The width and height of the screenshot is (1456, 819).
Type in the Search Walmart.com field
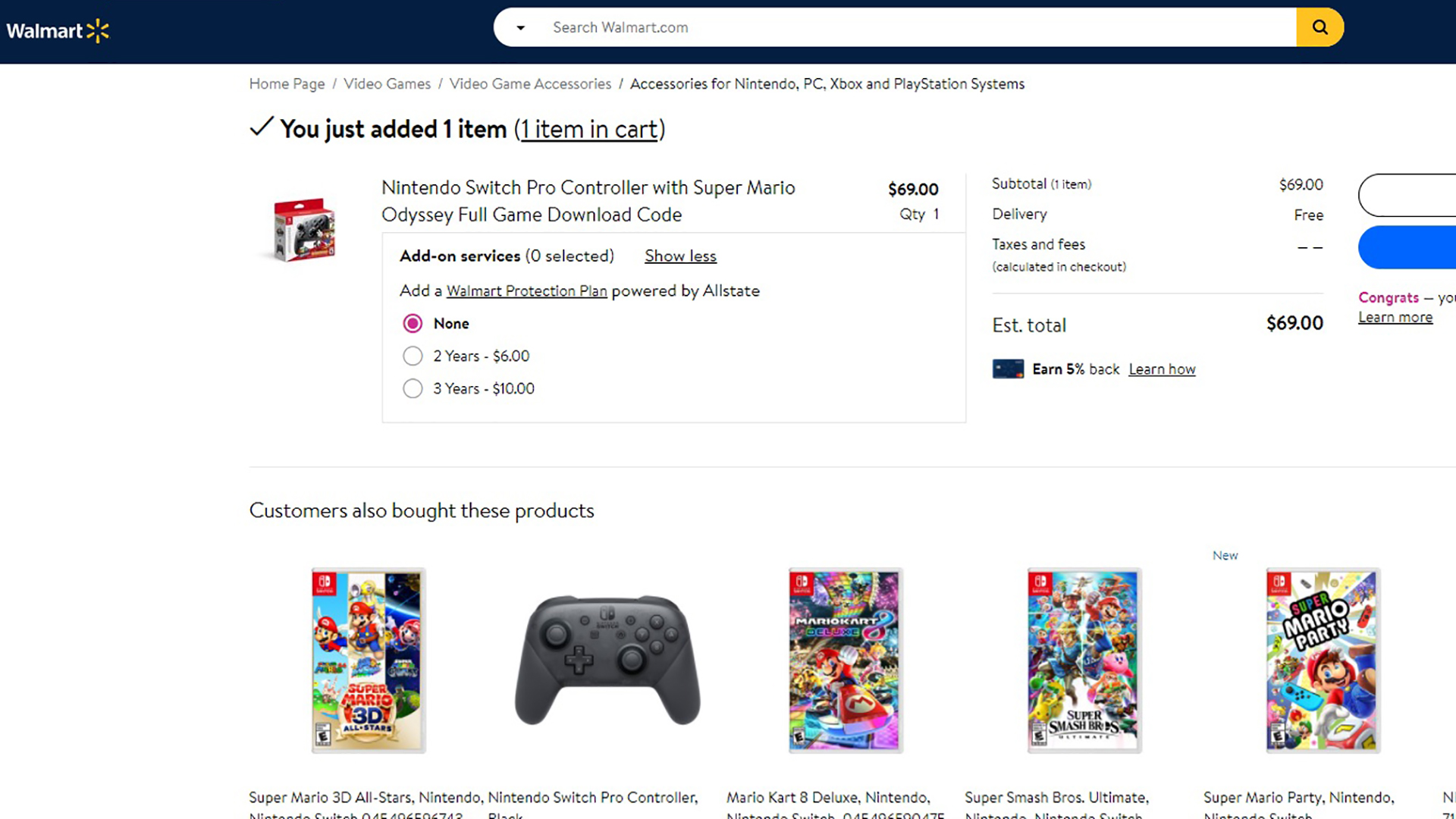(910, 27)
